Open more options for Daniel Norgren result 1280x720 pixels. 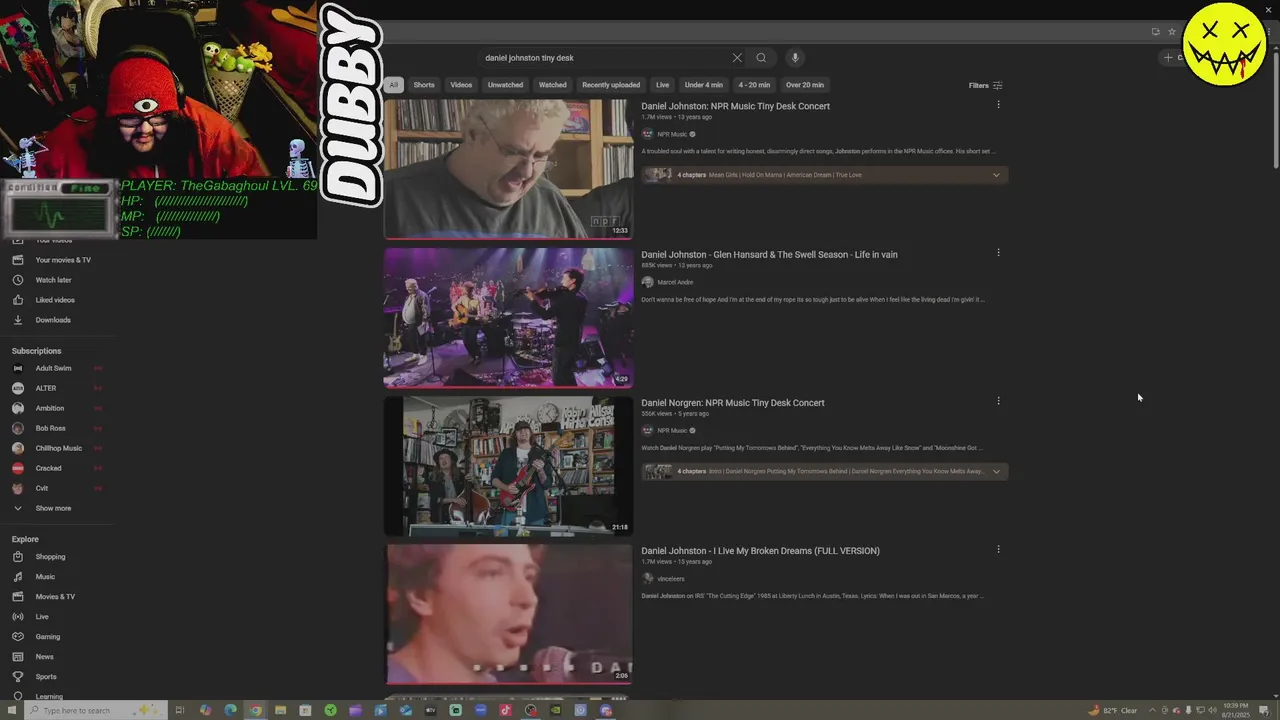tap(998, 401)
